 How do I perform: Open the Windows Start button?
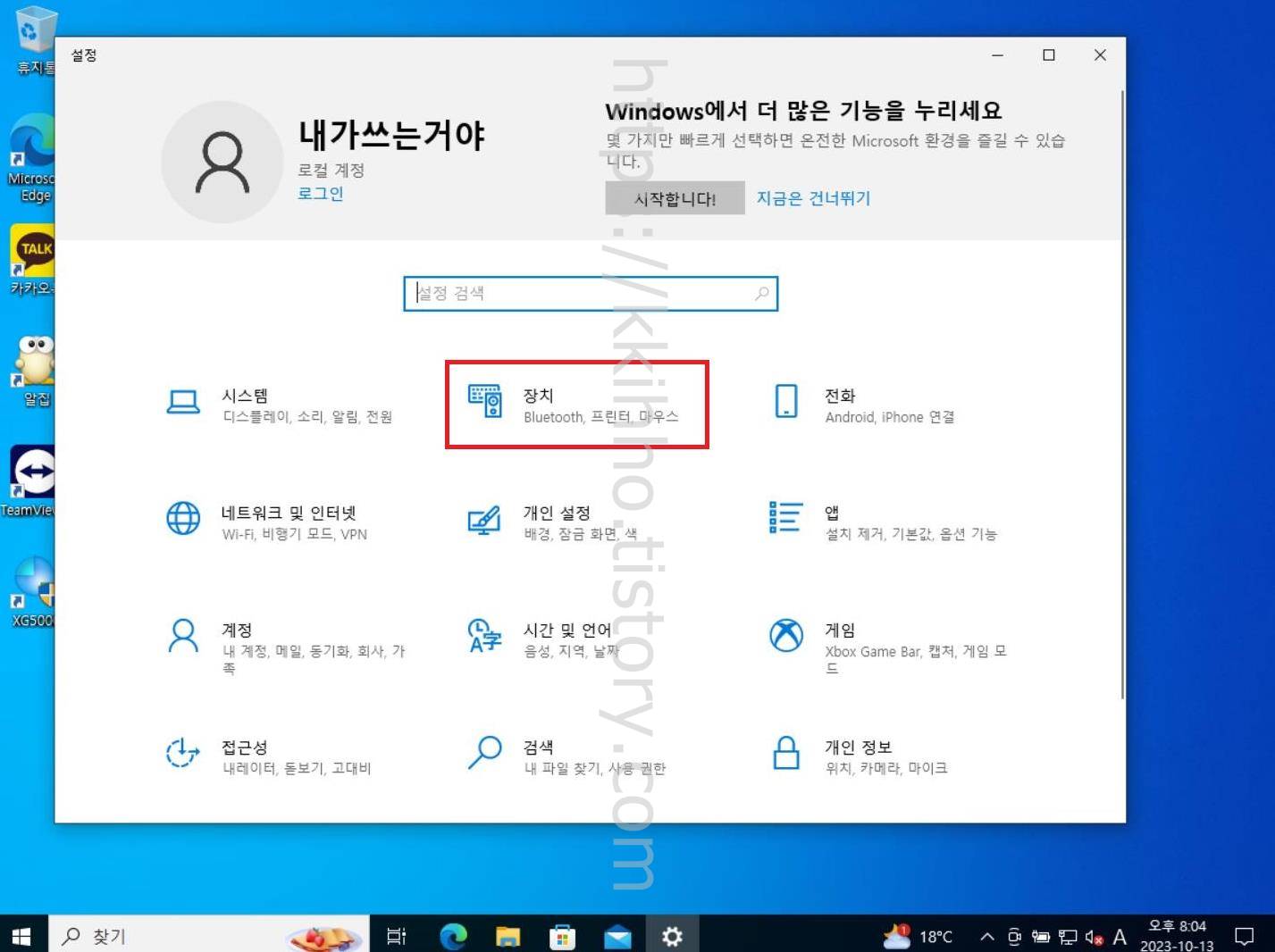coord(21,935)
